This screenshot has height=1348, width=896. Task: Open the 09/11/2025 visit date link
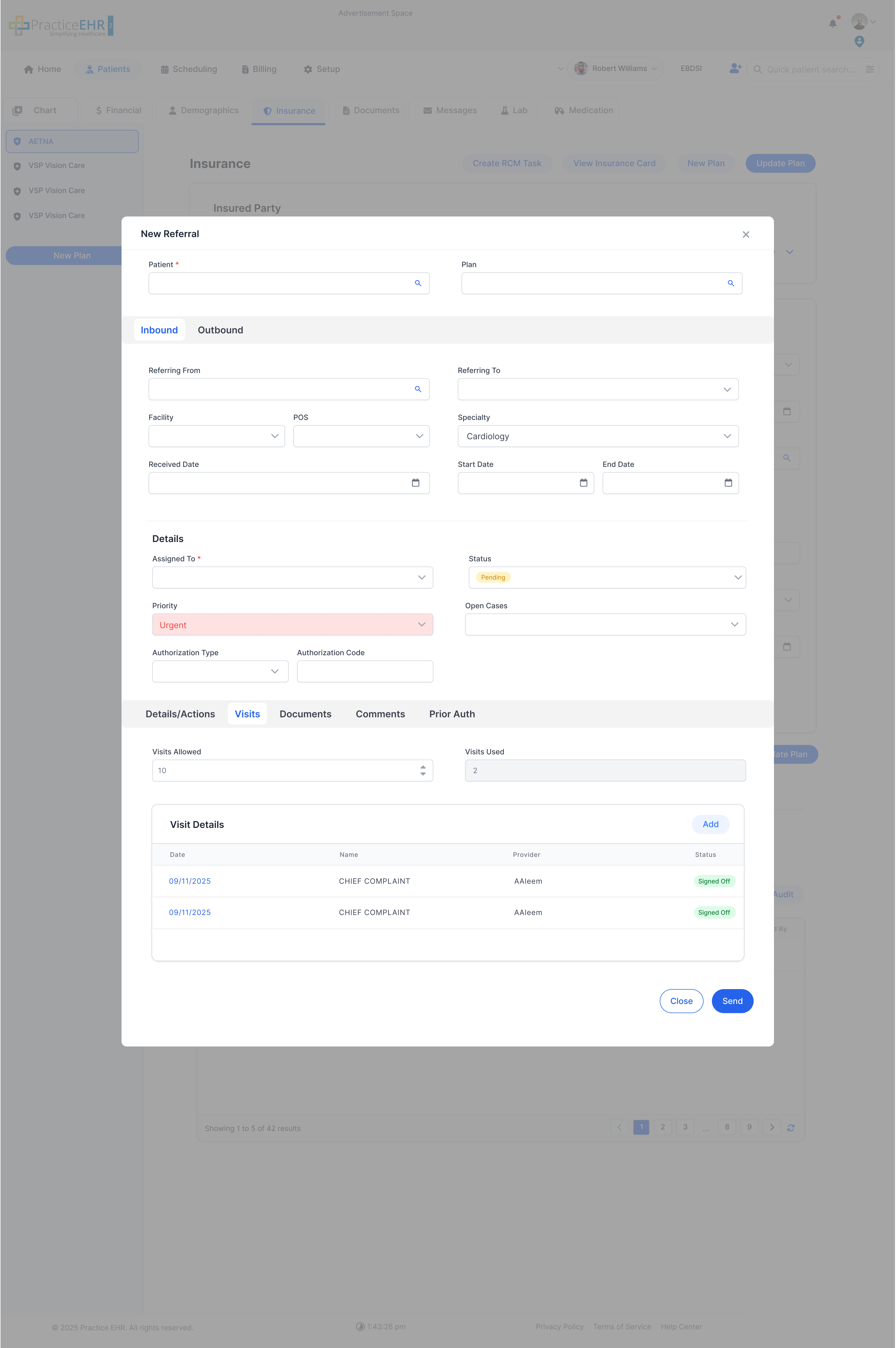[190, 881]
